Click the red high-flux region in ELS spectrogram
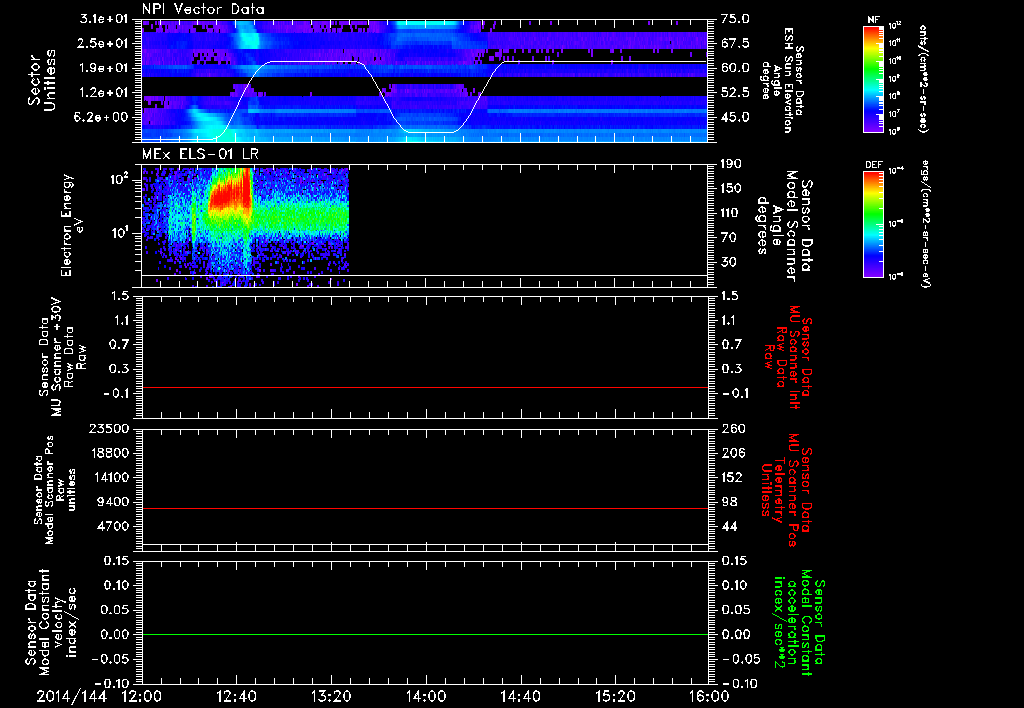The image size is (1024, 708). (x=229, y=194)
